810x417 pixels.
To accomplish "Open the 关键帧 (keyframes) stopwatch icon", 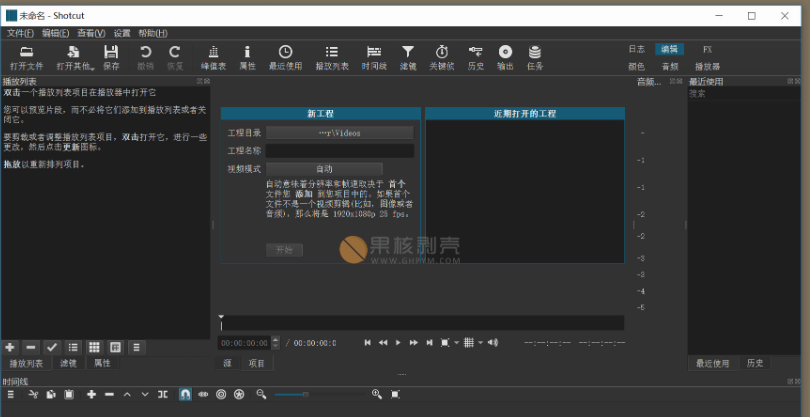I will 442,57.
